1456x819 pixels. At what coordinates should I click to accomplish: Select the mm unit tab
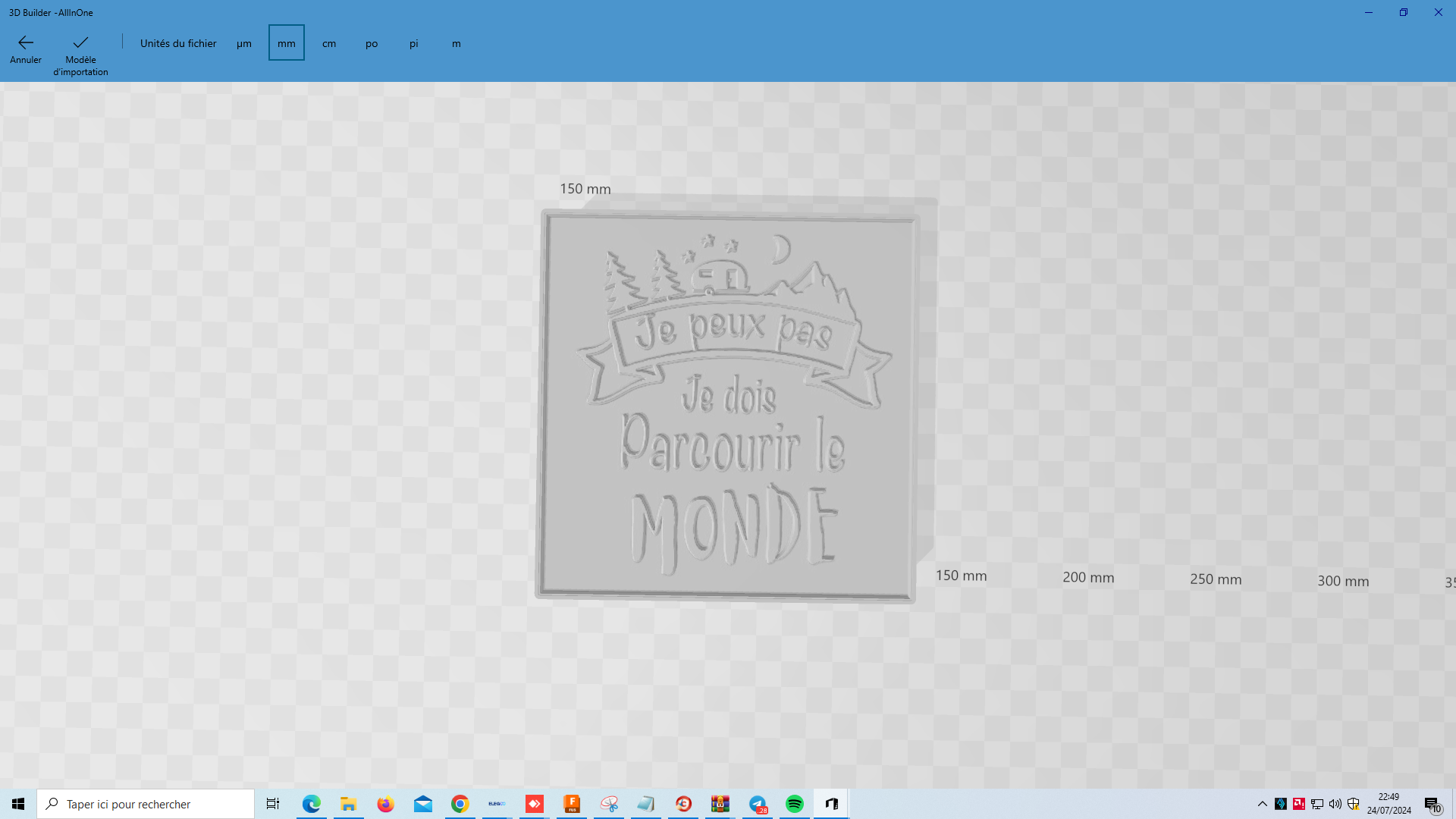[286, 43]
